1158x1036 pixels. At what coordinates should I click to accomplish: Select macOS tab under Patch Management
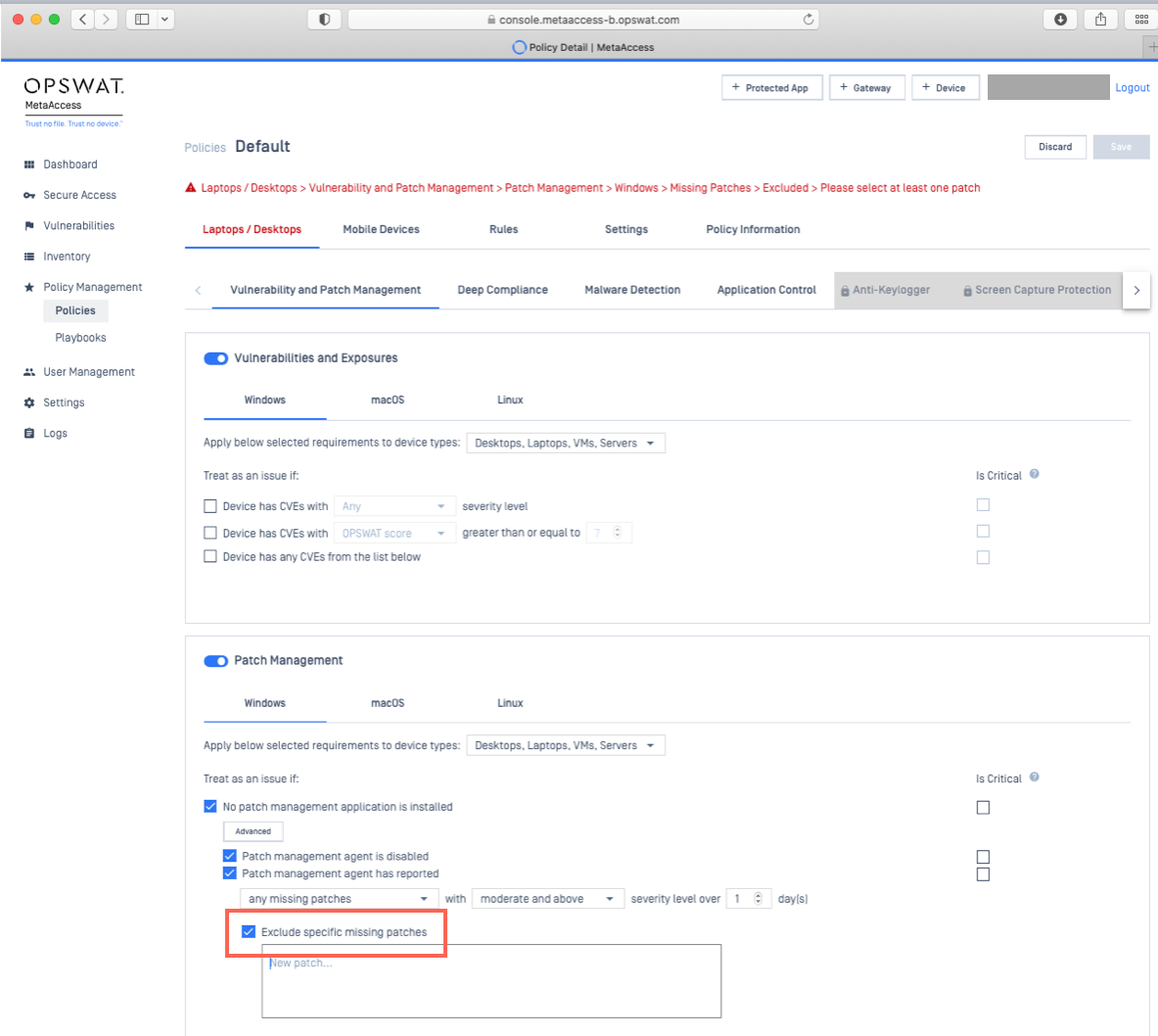pyautogui.click(x=388, y=703)
